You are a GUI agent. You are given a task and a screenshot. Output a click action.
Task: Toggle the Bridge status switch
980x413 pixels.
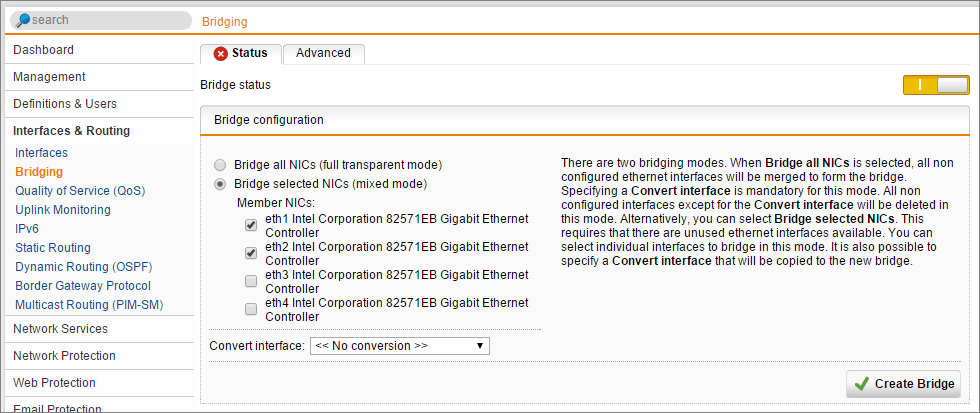pyautogui.click(x=936, y=85)
